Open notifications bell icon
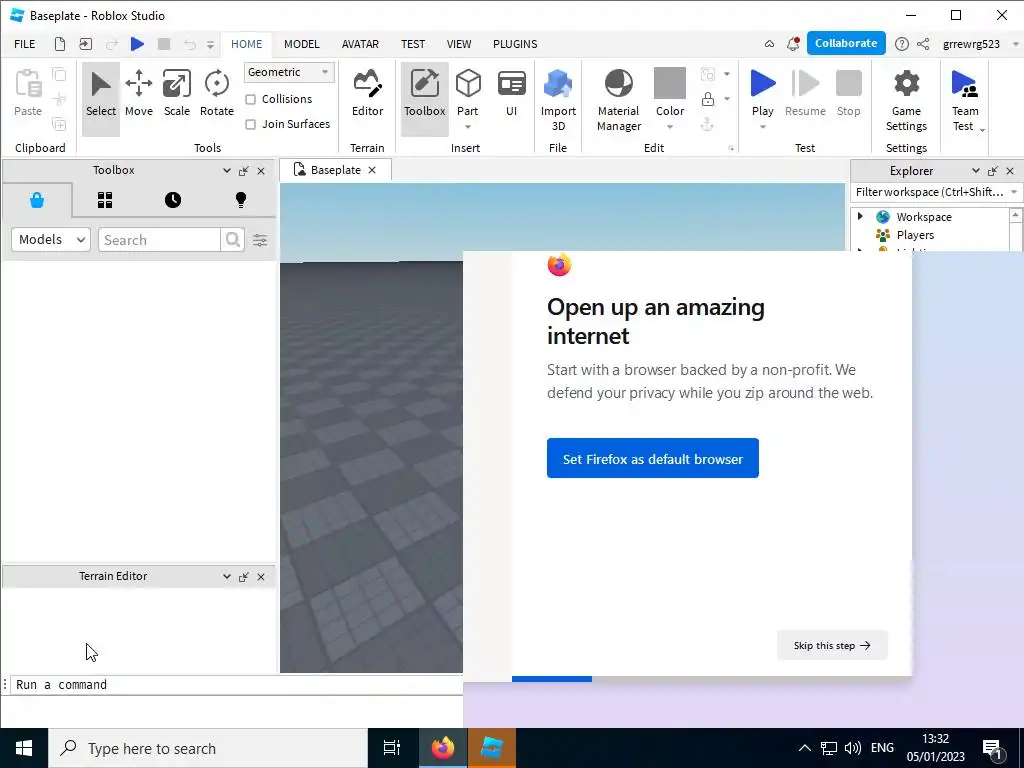This screenshot has width=1024, height=768. pos(793,44)
